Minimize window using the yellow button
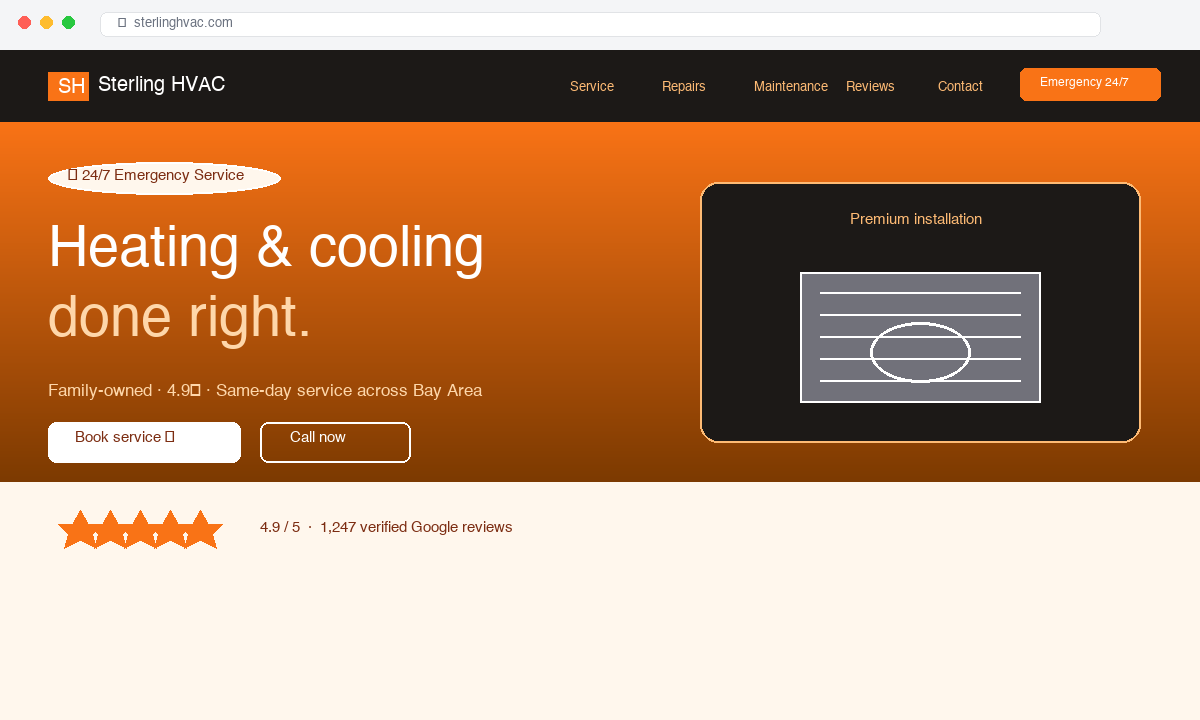Screen dimensions: 1200x720 (x=47, y=23)
